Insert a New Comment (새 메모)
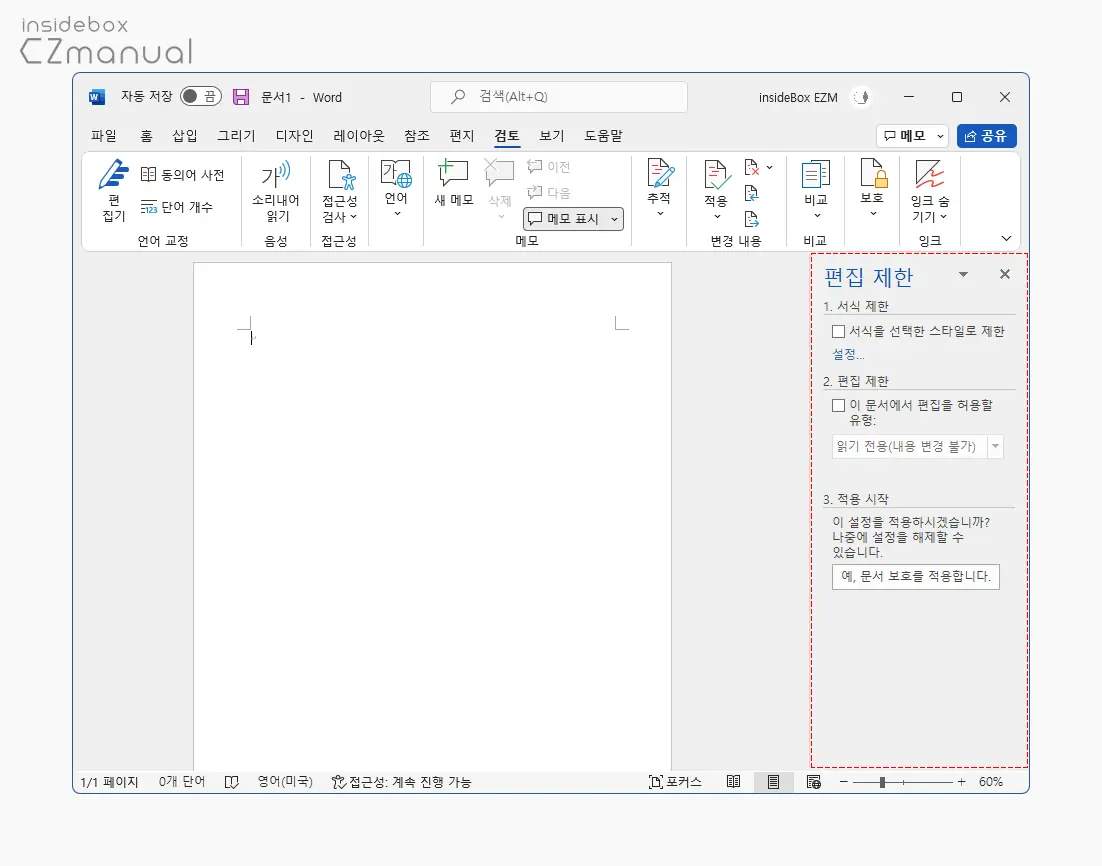Viewport: 1102px width, 866px height. click(454, 183)
